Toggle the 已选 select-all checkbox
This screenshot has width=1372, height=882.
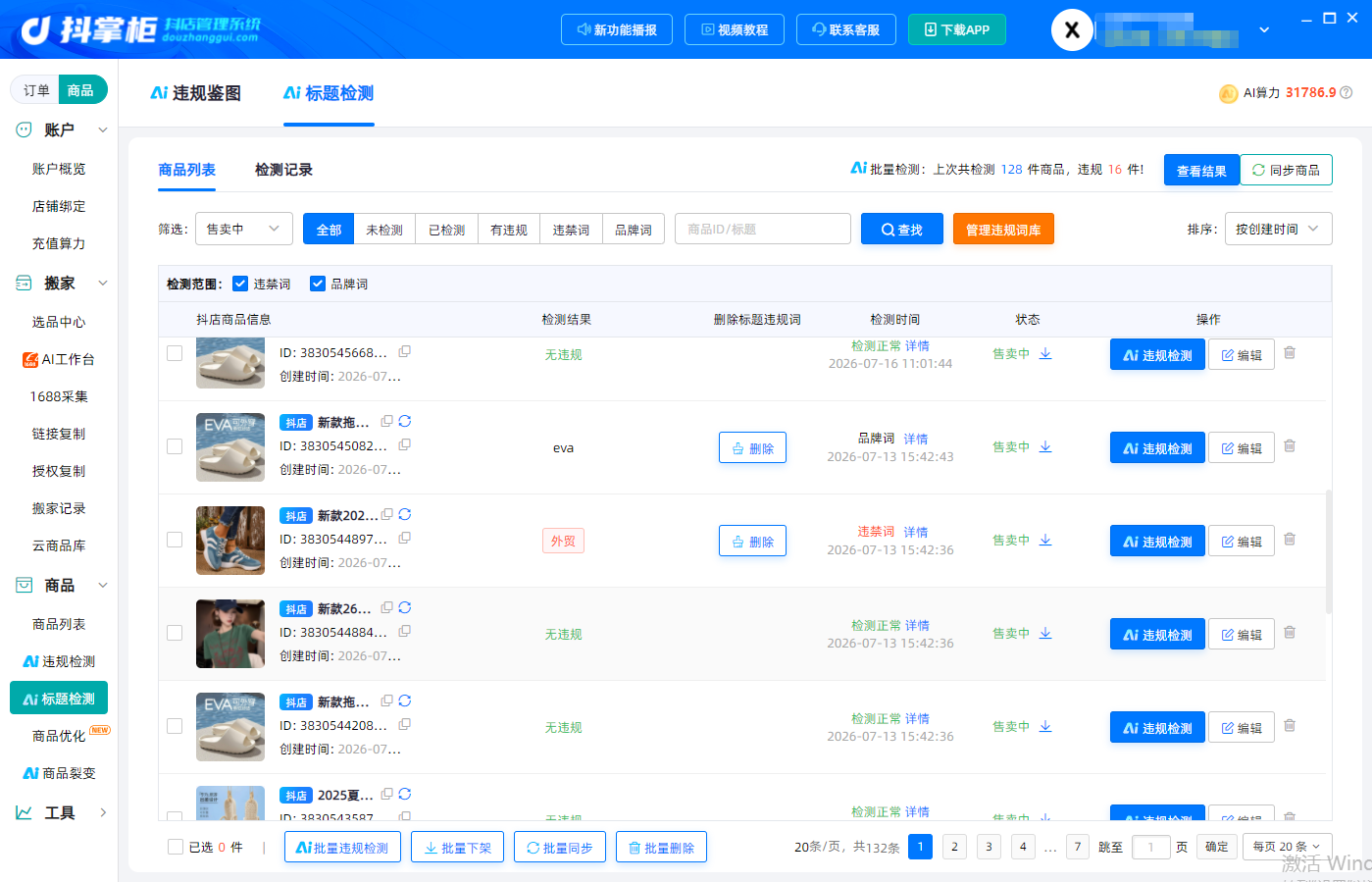176,847
